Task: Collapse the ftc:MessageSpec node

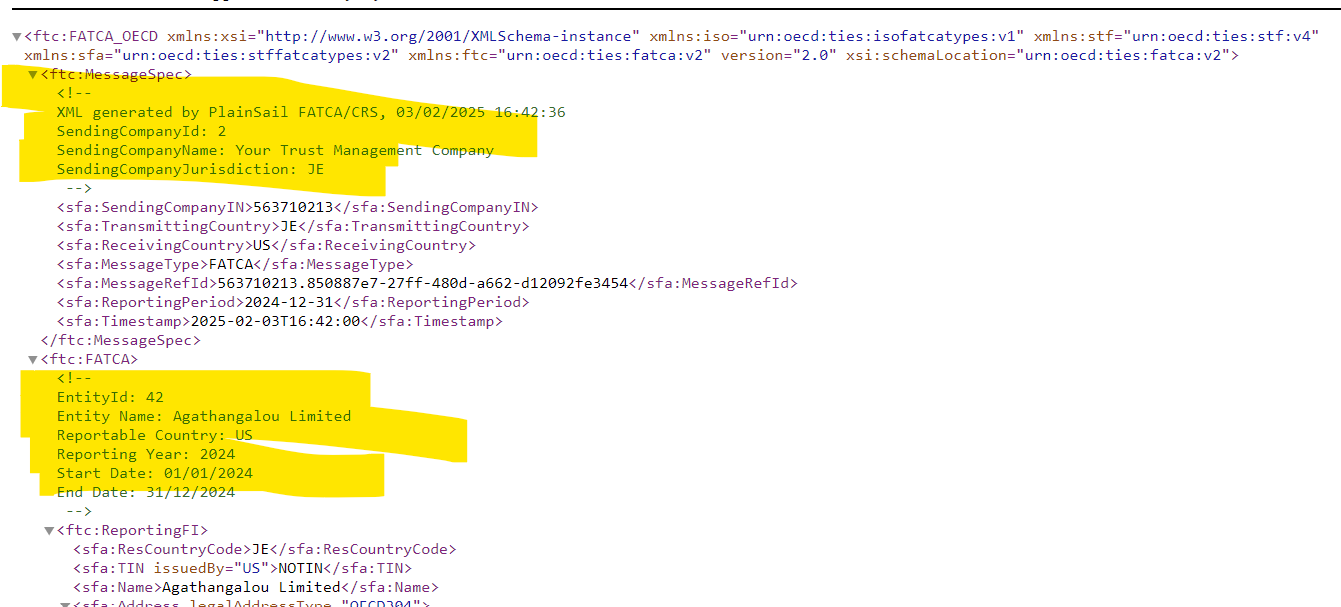Action: coord(33,74)
